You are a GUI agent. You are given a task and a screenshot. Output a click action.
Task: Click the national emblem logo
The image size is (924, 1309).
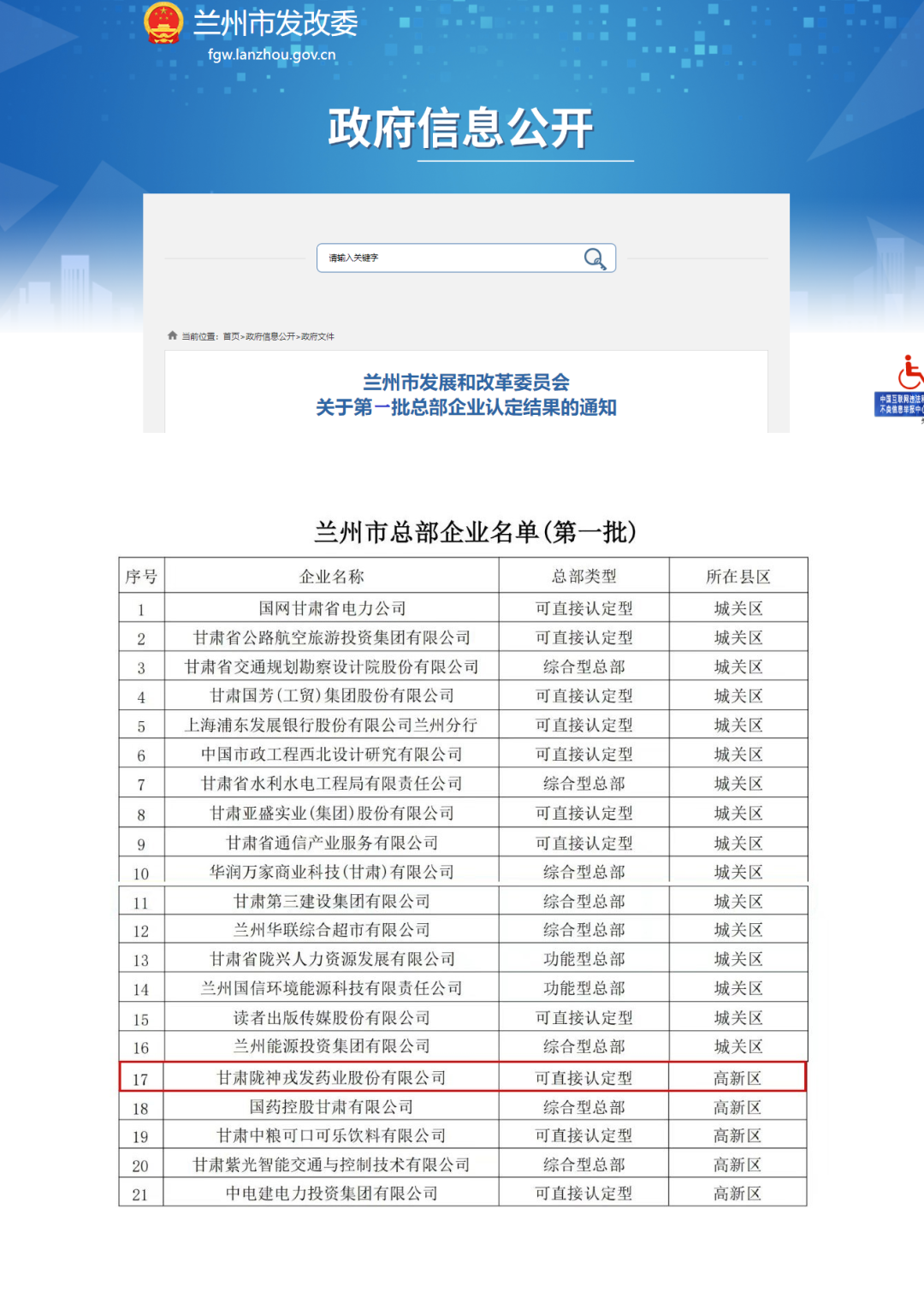tap(163, 23)
